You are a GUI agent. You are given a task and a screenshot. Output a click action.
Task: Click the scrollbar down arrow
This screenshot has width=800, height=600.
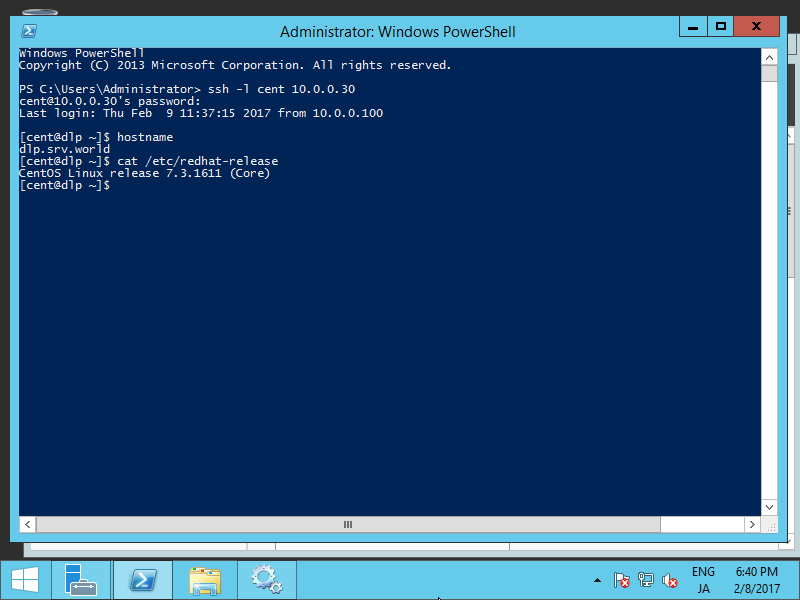click(x=769, y=506)
